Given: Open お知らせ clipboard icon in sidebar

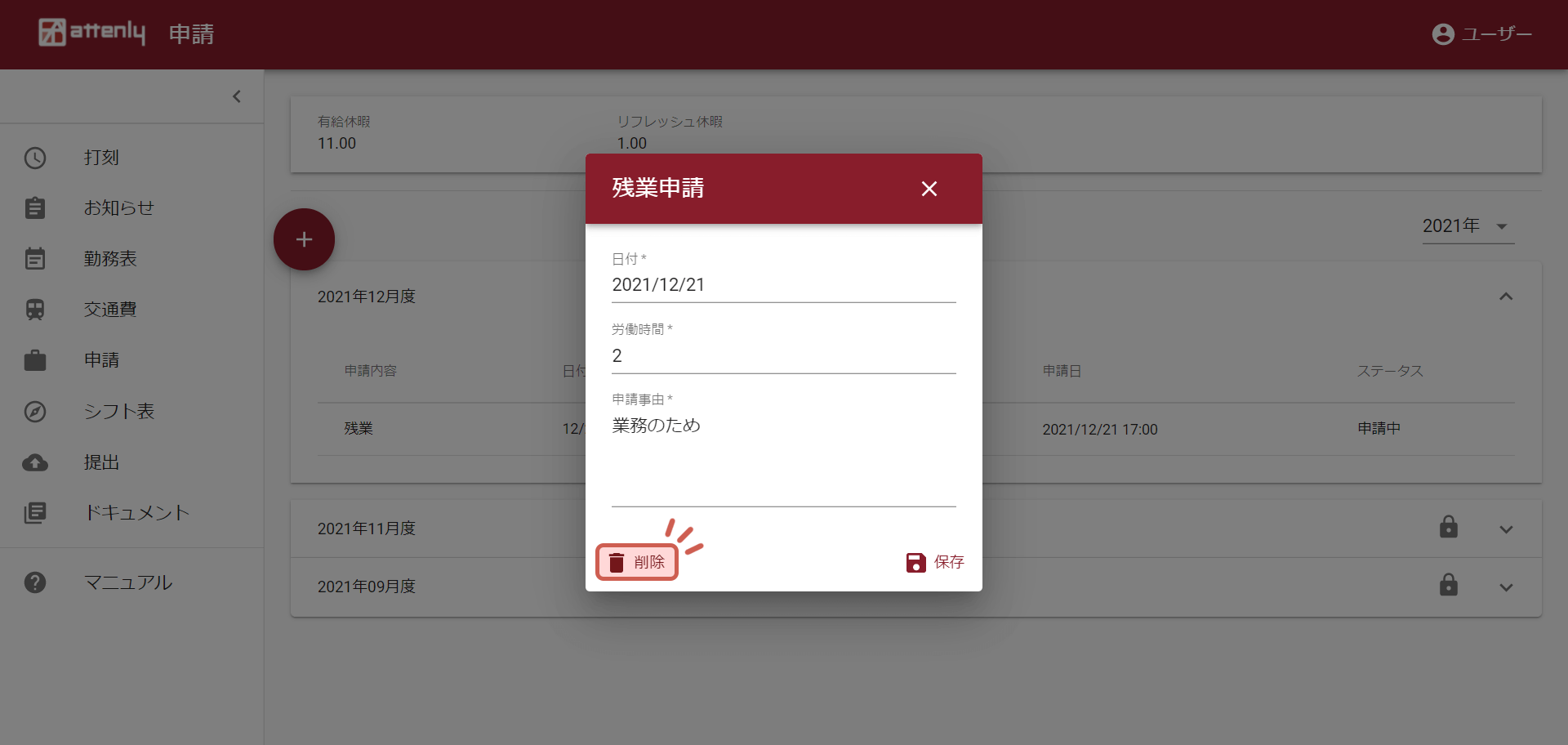Looking at the screenshot, I should click(x=35, y=208).
